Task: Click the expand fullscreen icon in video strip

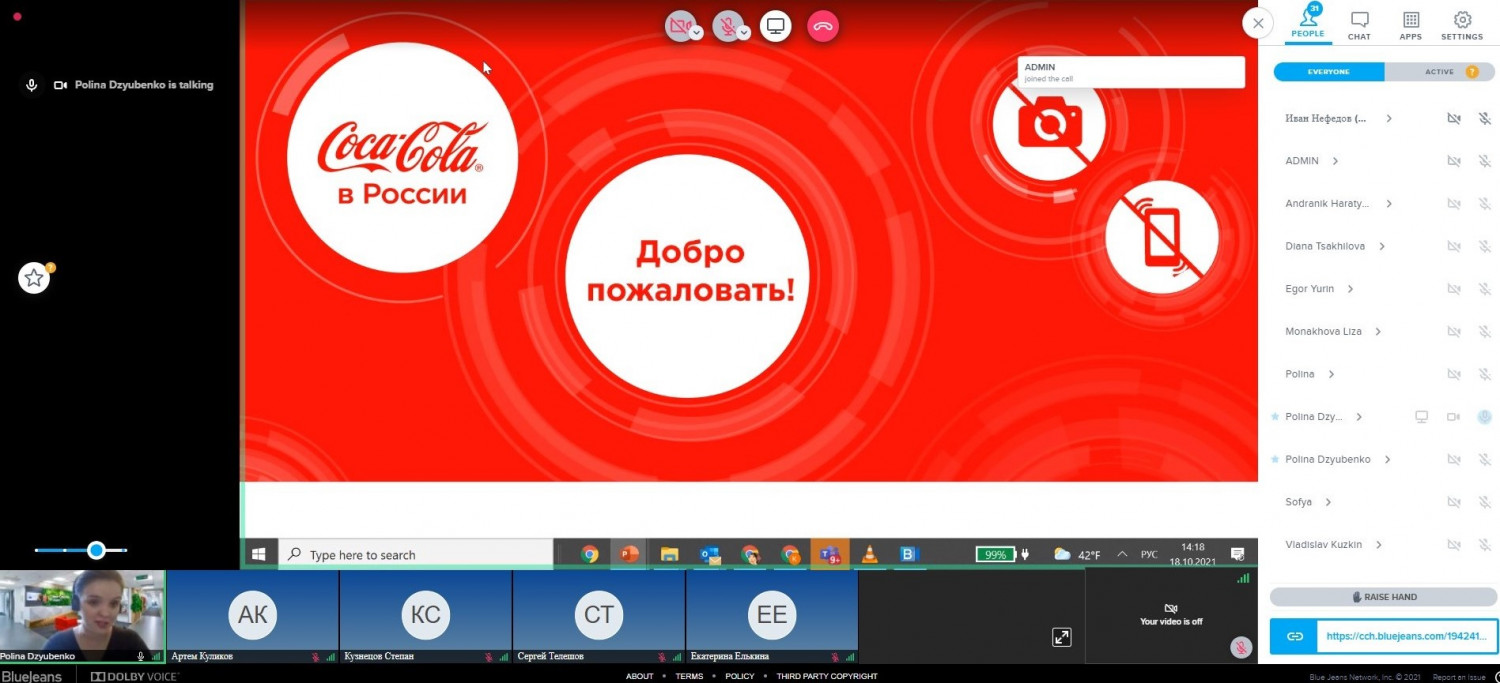Action: pos(1062,637)
